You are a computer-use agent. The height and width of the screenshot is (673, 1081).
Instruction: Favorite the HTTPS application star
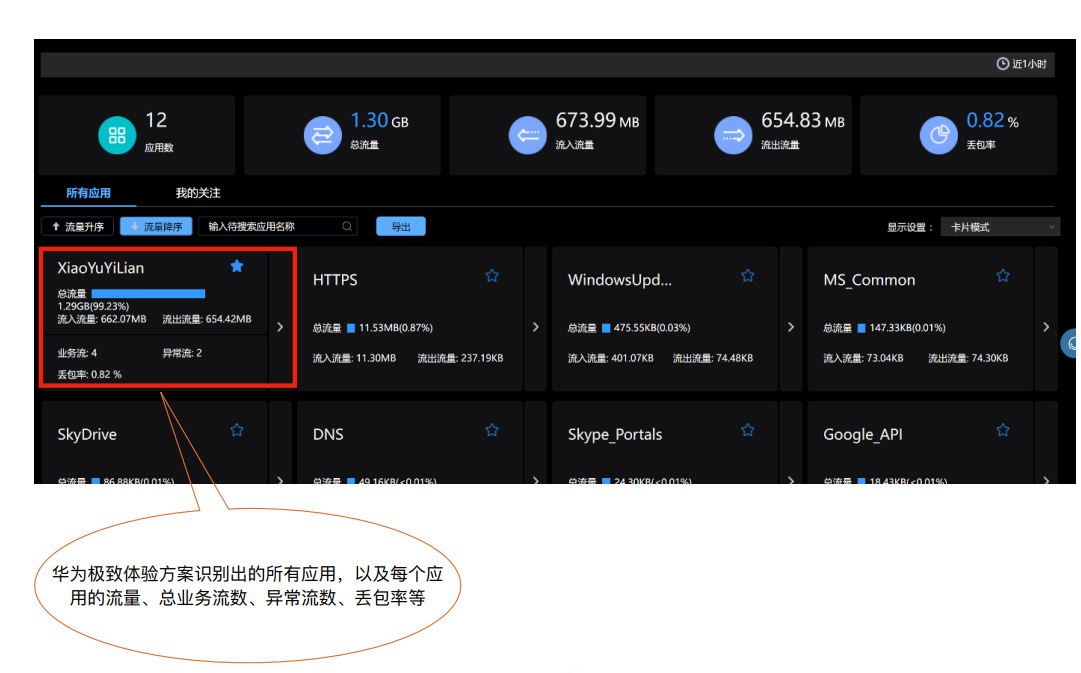(492, 276)
